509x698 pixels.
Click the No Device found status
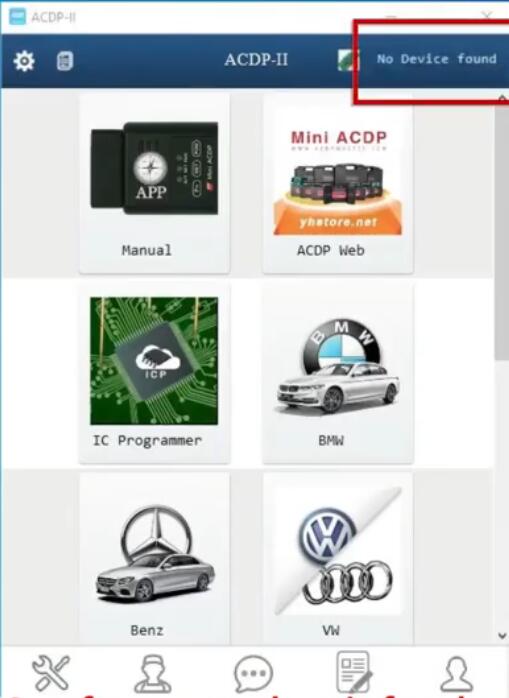pyautogui.click(x=436, y=59)
